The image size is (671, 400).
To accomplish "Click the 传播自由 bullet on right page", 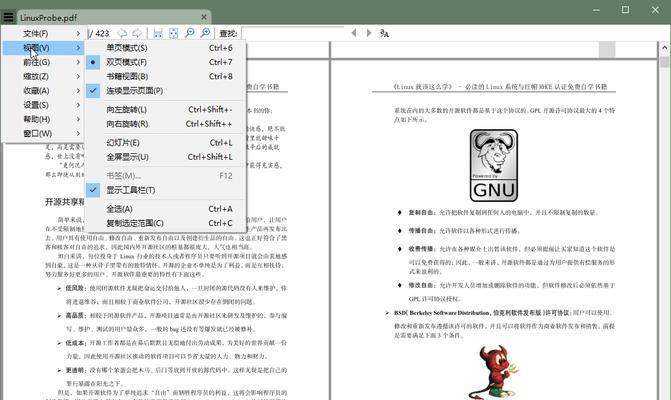I will [x=421, y=231].
